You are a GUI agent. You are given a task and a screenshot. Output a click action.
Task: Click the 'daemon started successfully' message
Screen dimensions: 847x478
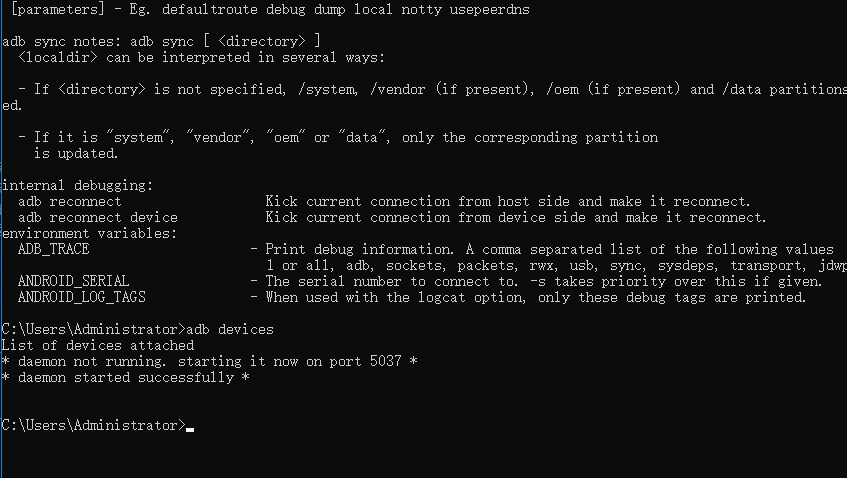125,378
